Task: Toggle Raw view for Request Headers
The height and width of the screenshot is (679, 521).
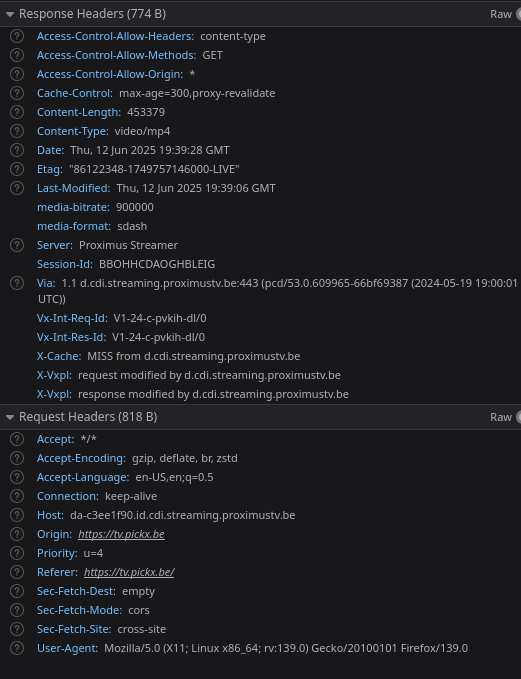Action: (505, 417)
